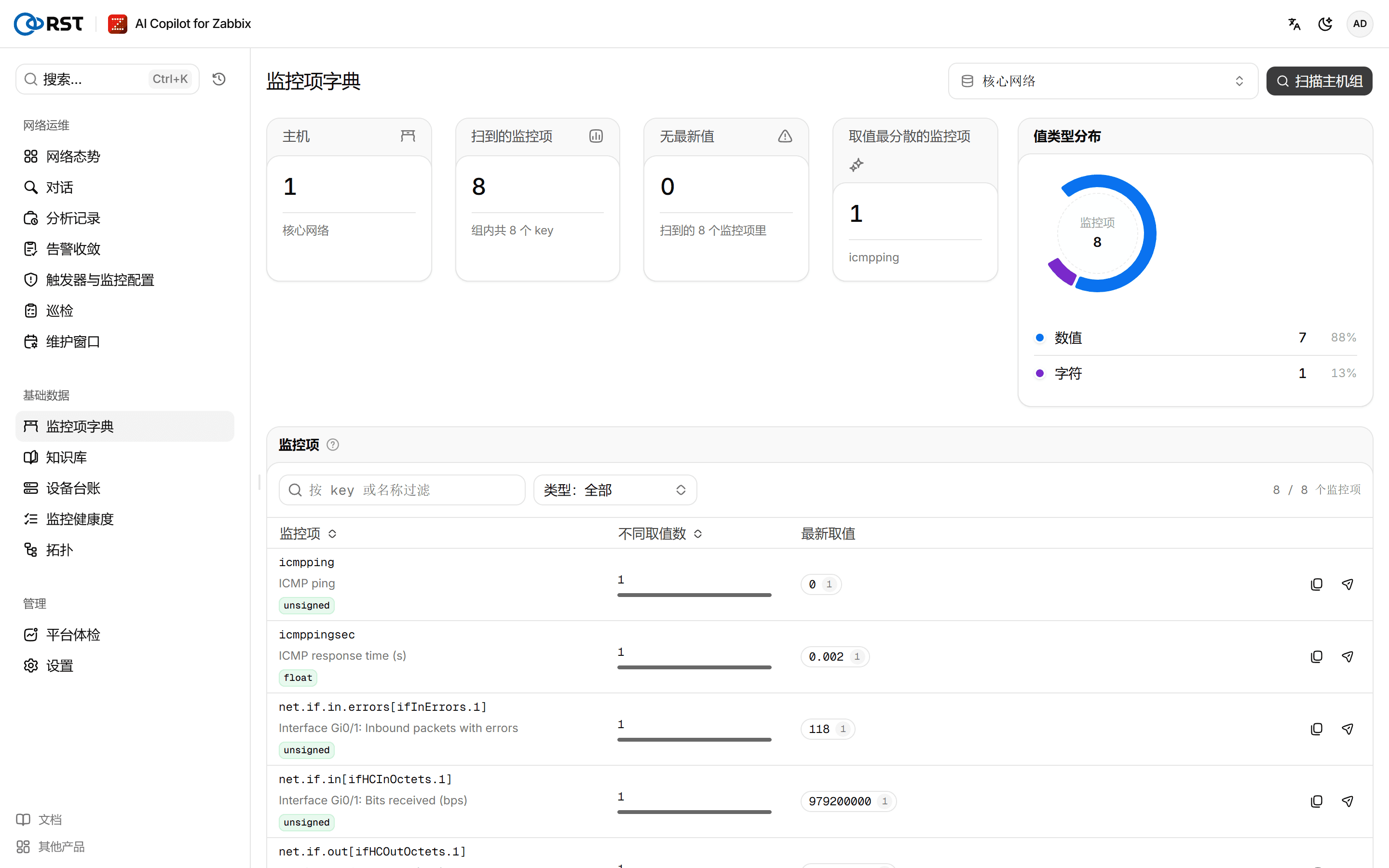Open the 类型: 全部 type filter
This screenshot has width=1389, height=868.
(615, 489)
